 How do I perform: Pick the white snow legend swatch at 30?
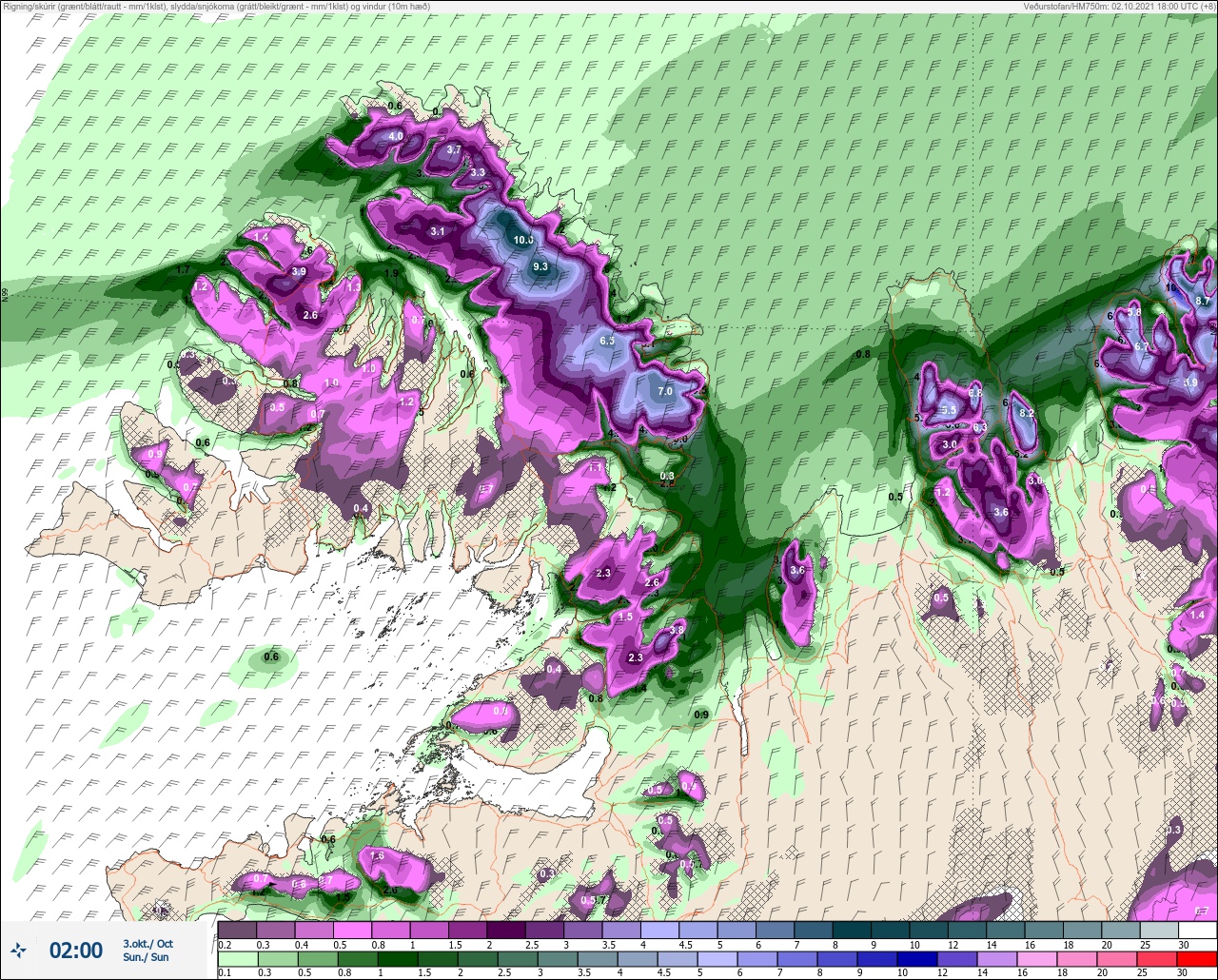(1197, 930)
